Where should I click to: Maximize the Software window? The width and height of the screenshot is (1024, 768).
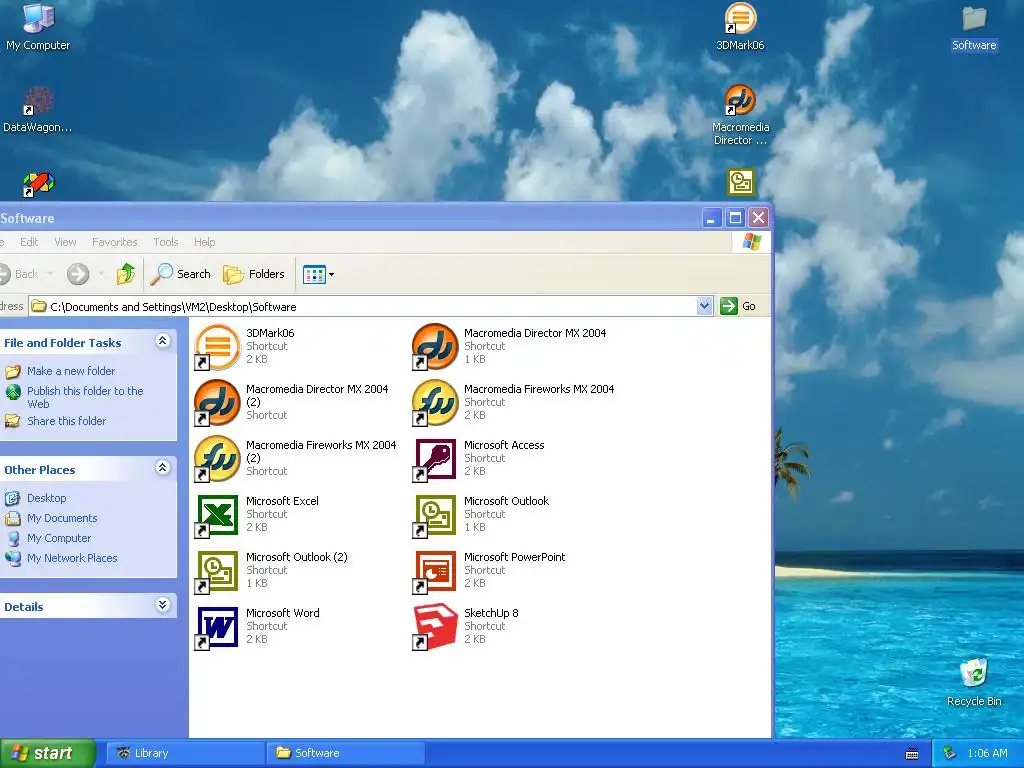pyautogui.click(x=735, y=217)
